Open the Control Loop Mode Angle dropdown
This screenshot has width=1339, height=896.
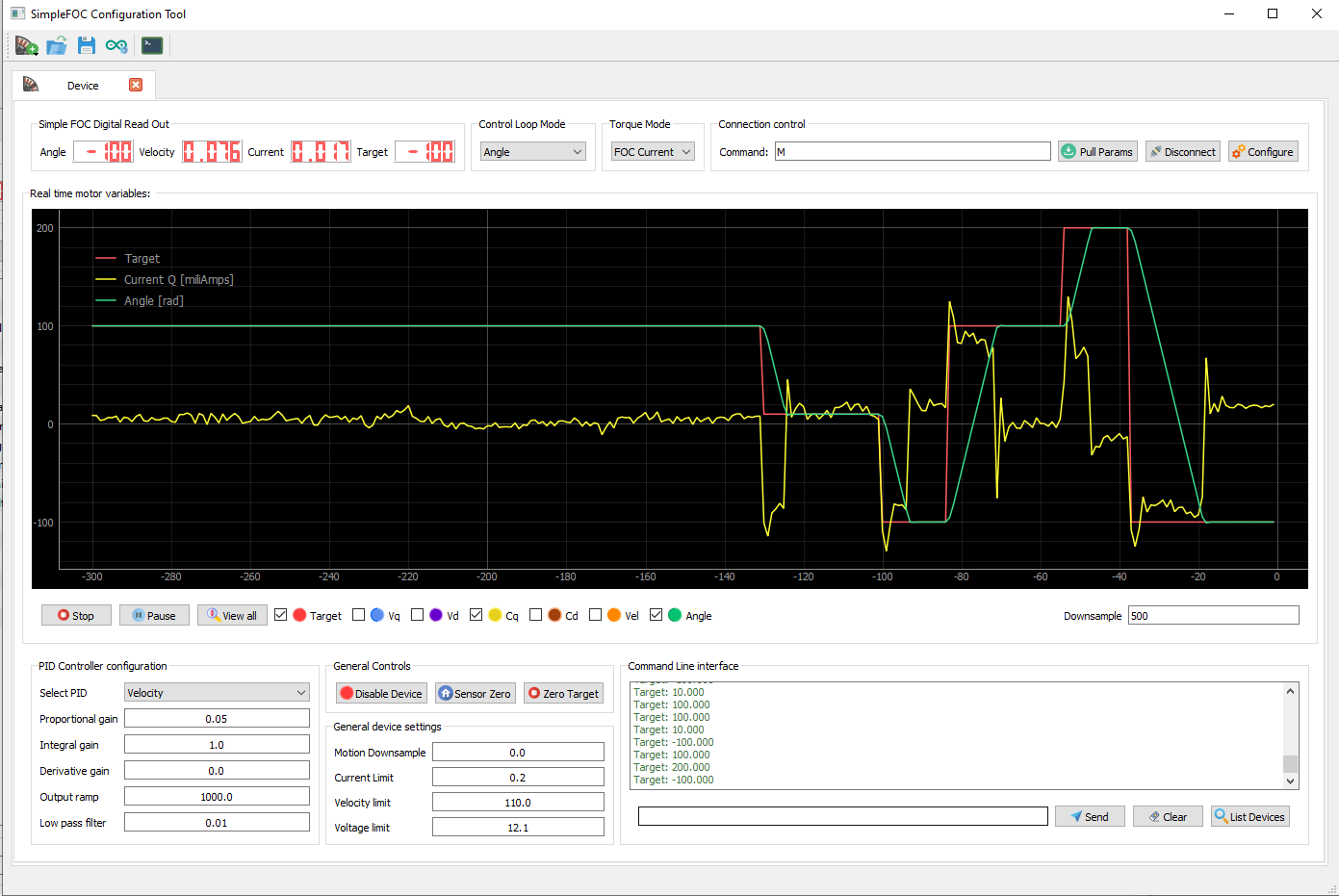pyautogui.click(x=532, y=152)
